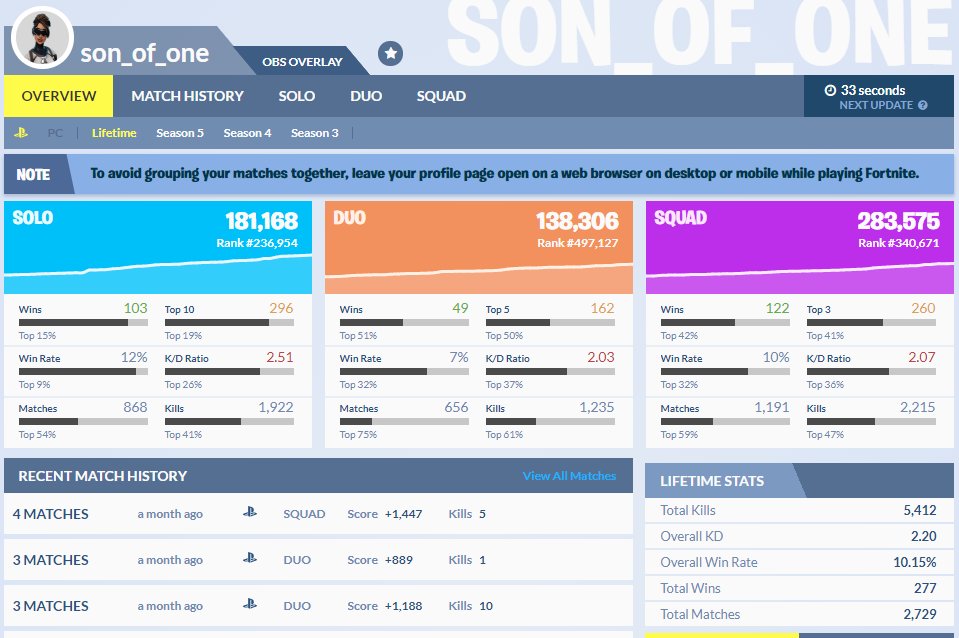Switch to the Overview tab

tap(59, 96)
